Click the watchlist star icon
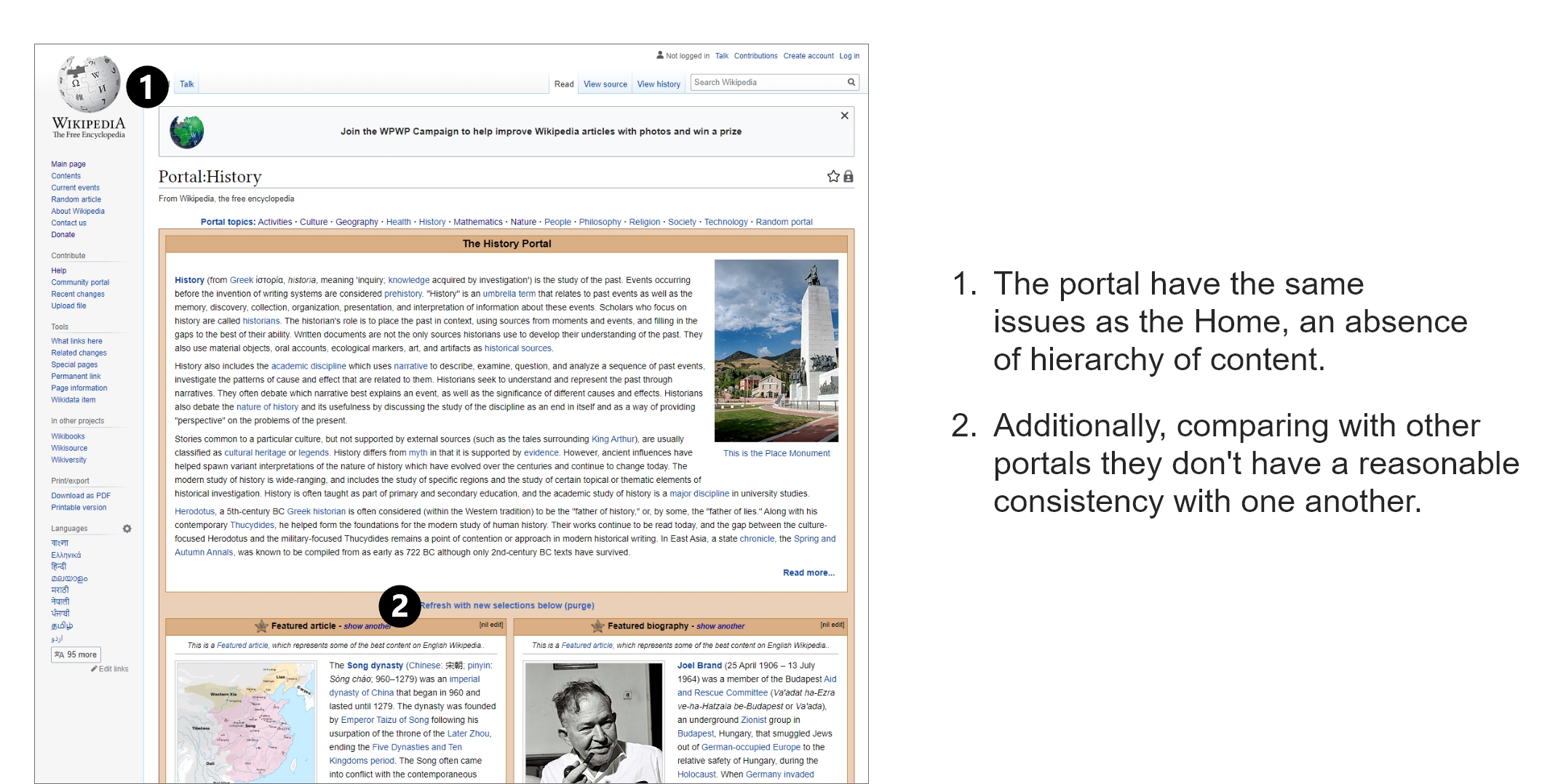Viewport: 1566px width, 784px height. tap(833, 177)
